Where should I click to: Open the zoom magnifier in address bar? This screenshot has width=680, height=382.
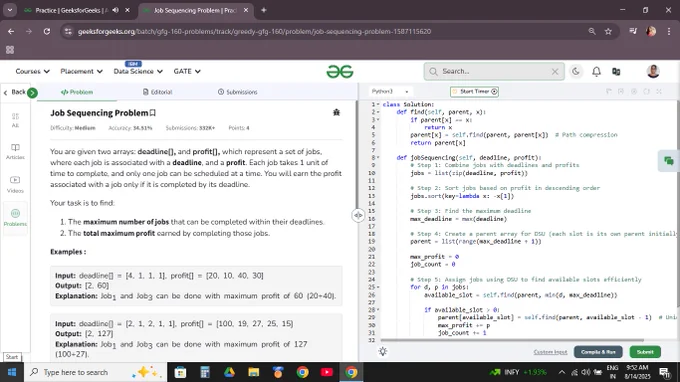pos(592,31)
